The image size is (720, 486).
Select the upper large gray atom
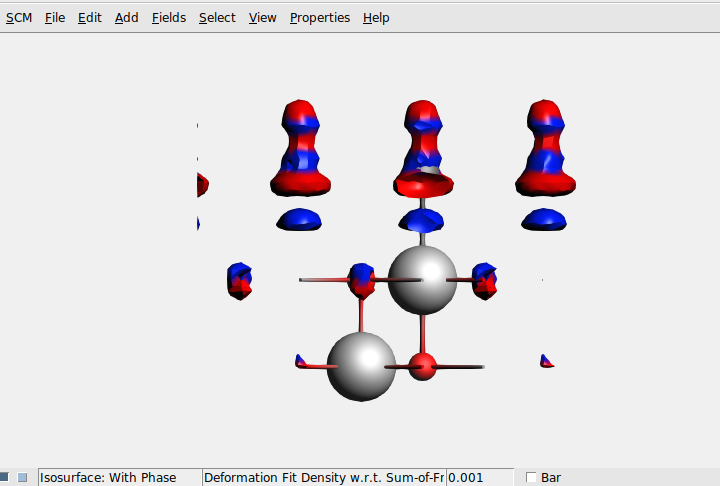(422, 279)
